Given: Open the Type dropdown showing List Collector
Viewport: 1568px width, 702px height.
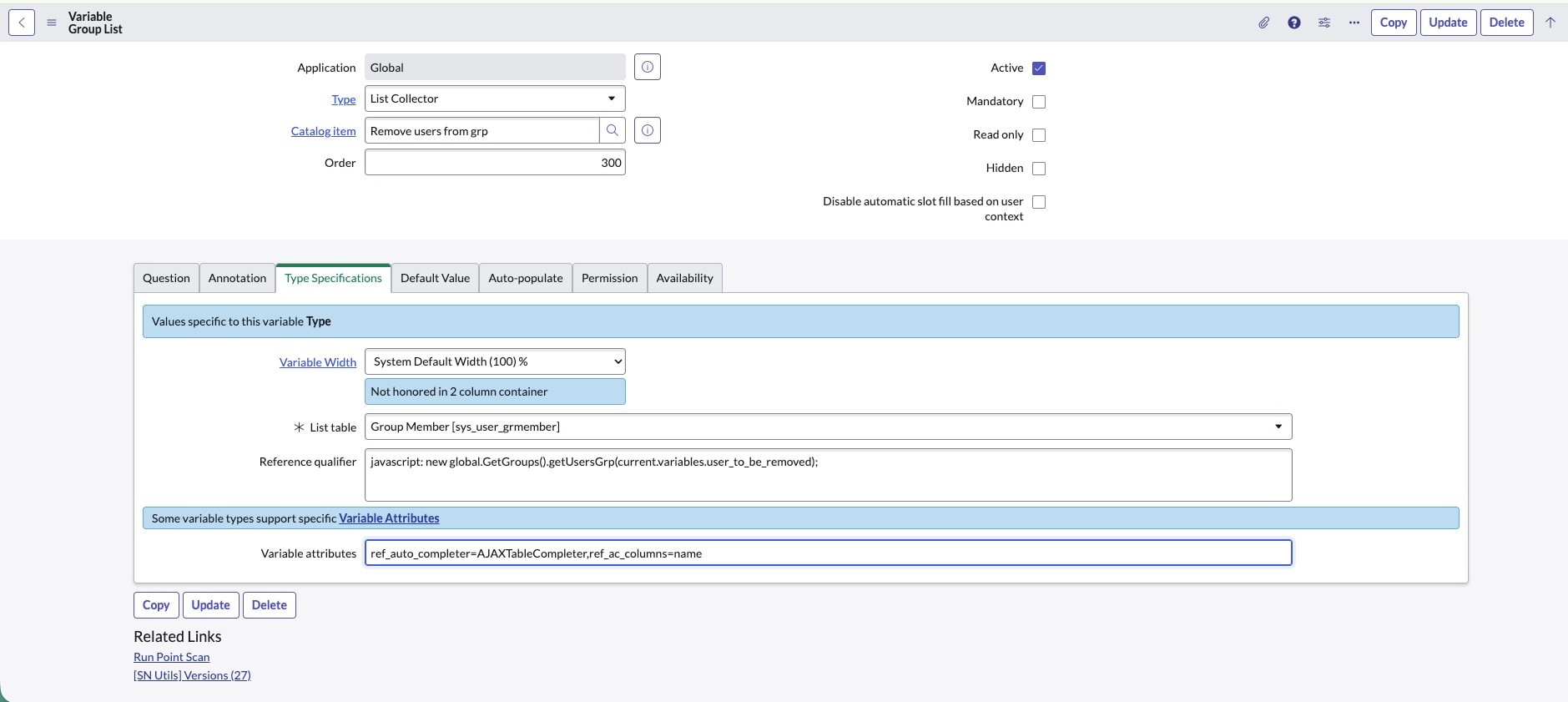Looking at the screenshot, I should (x=494, y=98).
